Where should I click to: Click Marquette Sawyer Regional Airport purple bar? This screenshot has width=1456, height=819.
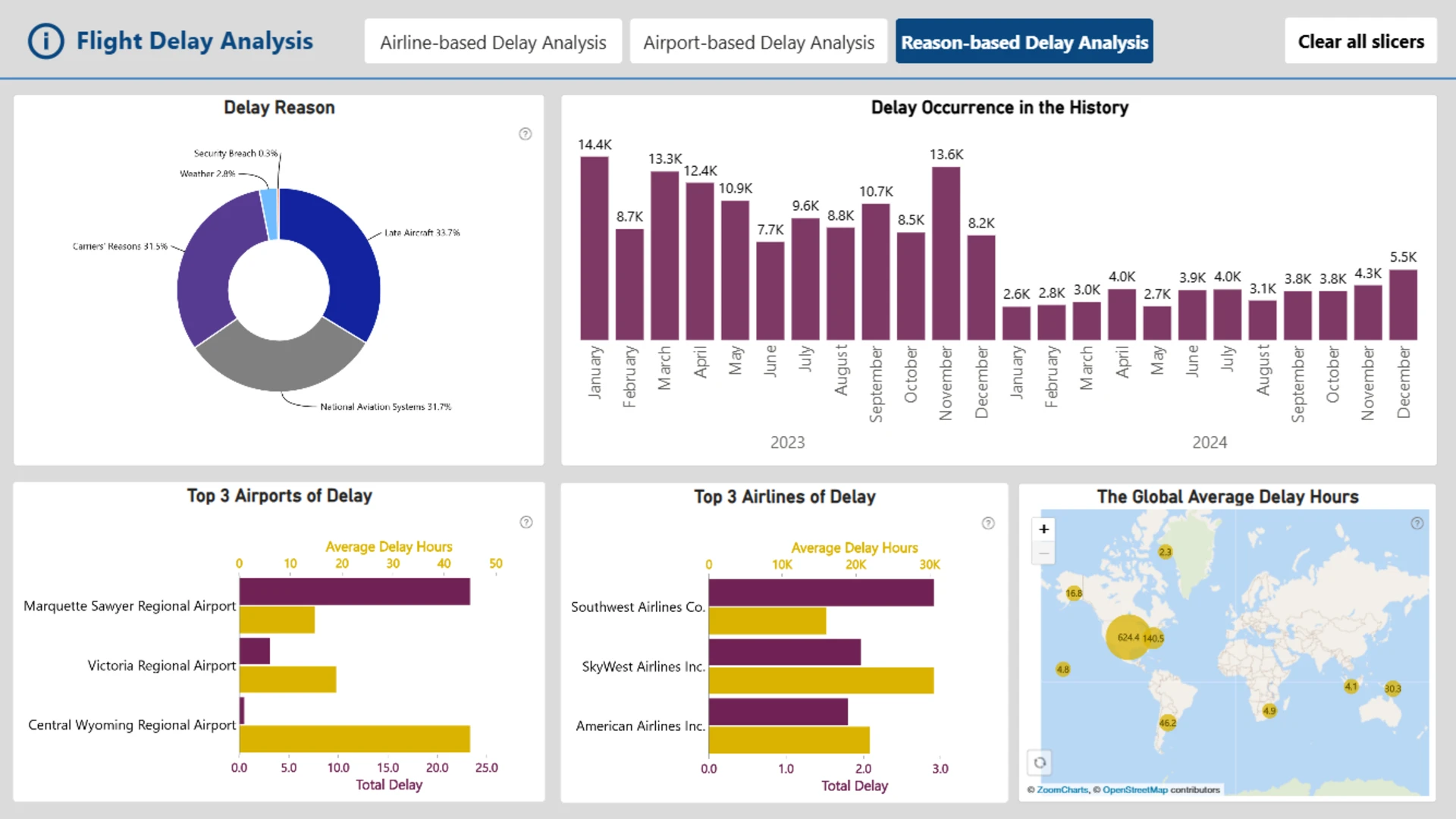pyautogui.click(x=355, y=591)
